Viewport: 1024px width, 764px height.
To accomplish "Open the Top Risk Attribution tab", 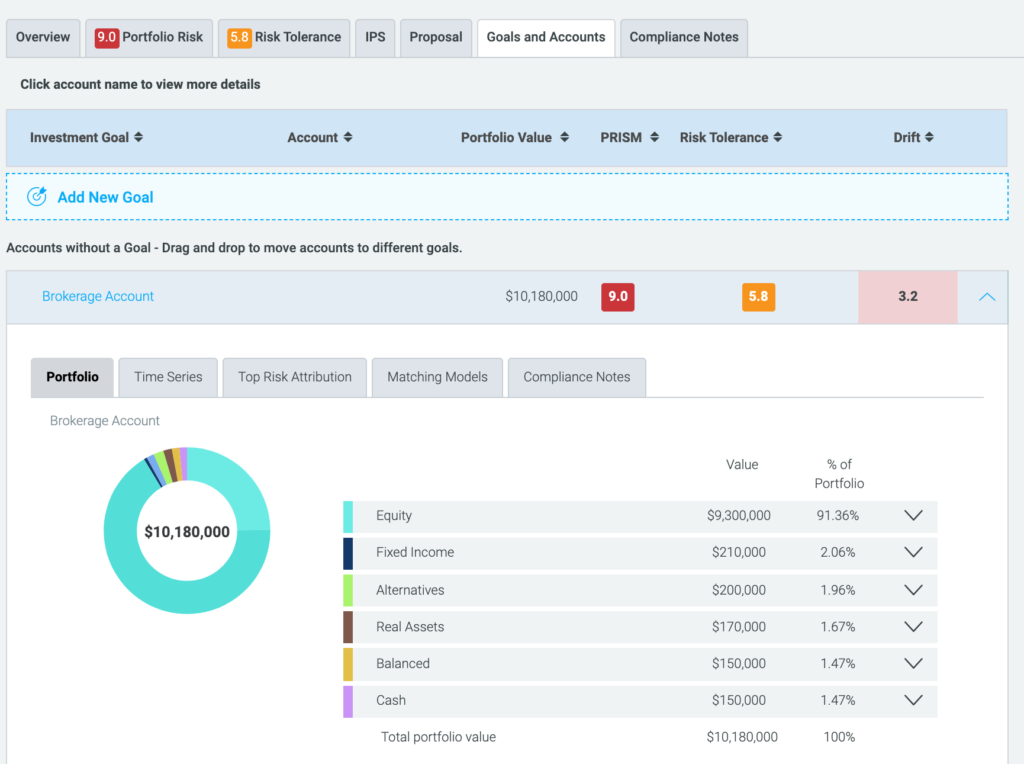I will (x=295, y=377).
